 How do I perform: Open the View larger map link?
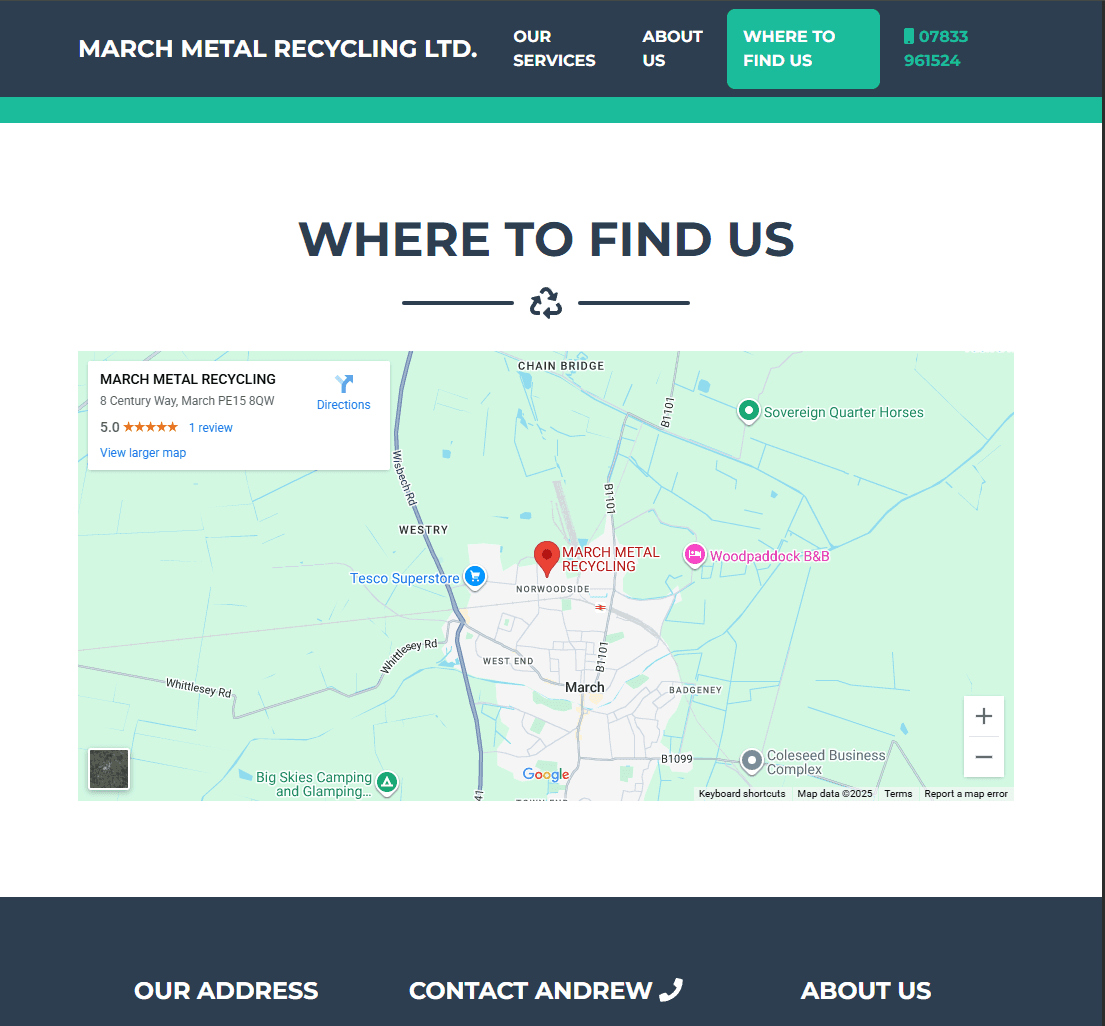pos(143,452)
